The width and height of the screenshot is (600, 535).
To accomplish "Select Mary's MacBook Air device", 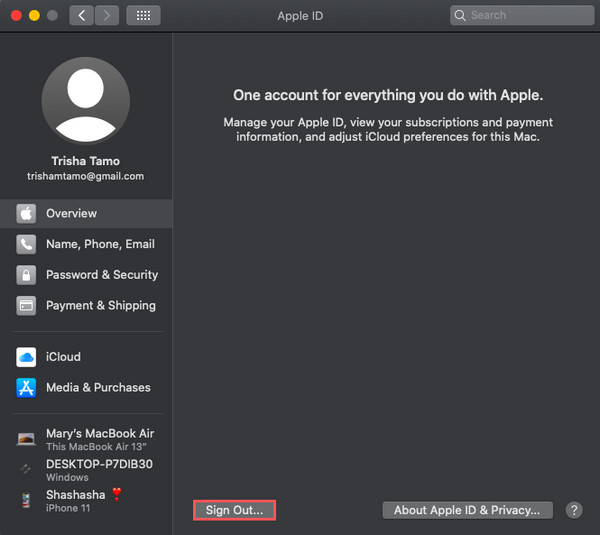I will tap(86, 439).
